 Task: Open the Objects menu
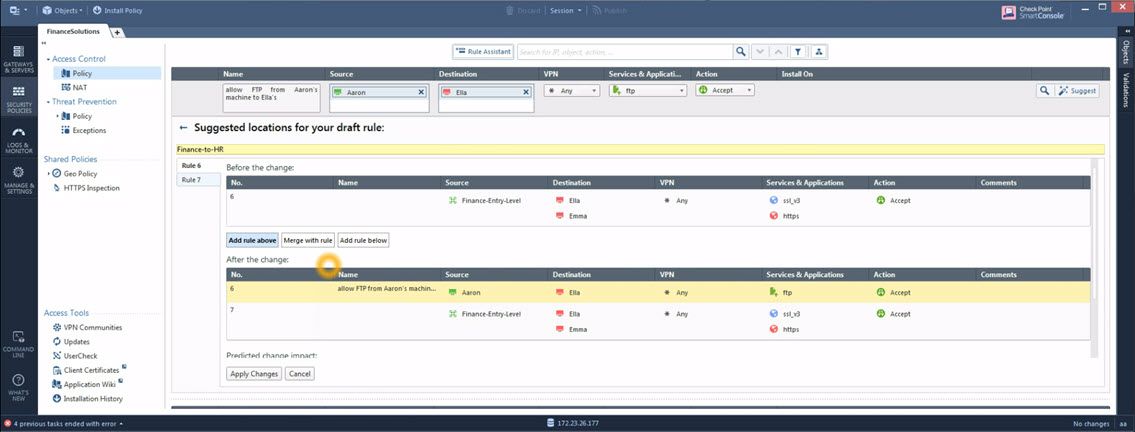coord(62,11)
